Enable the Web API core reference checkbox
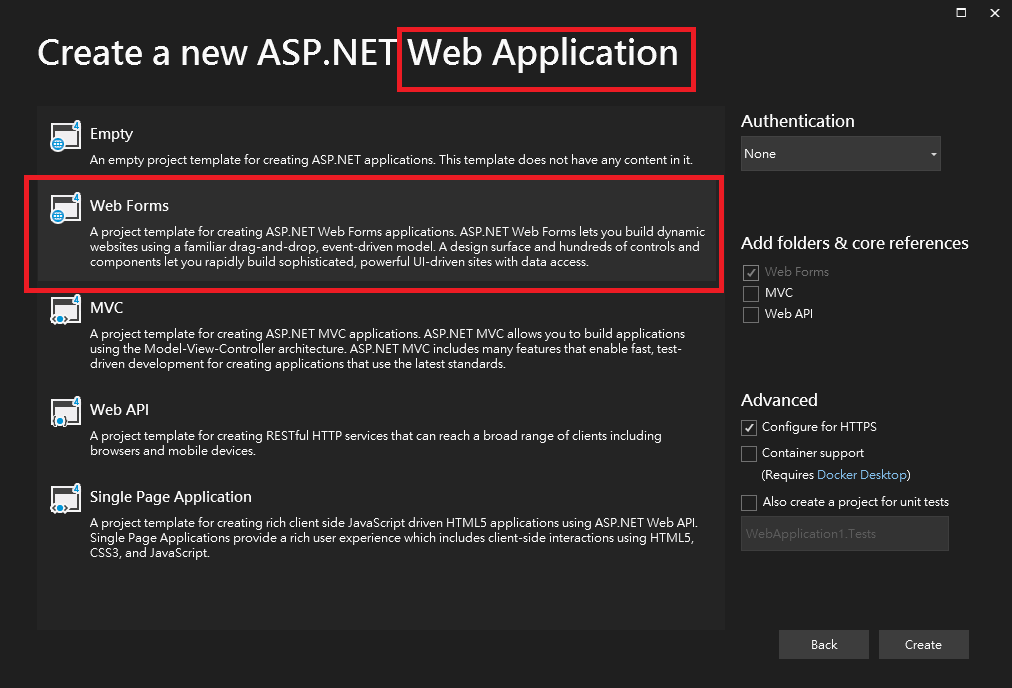The height and width of the screenshot is (688, 1012). 751,314
